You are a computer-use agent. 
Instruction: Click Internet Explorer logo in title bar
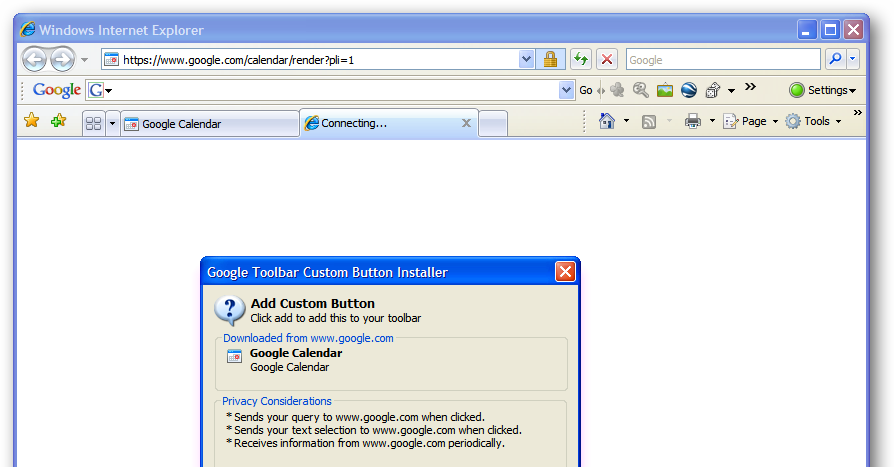(27, 30)
